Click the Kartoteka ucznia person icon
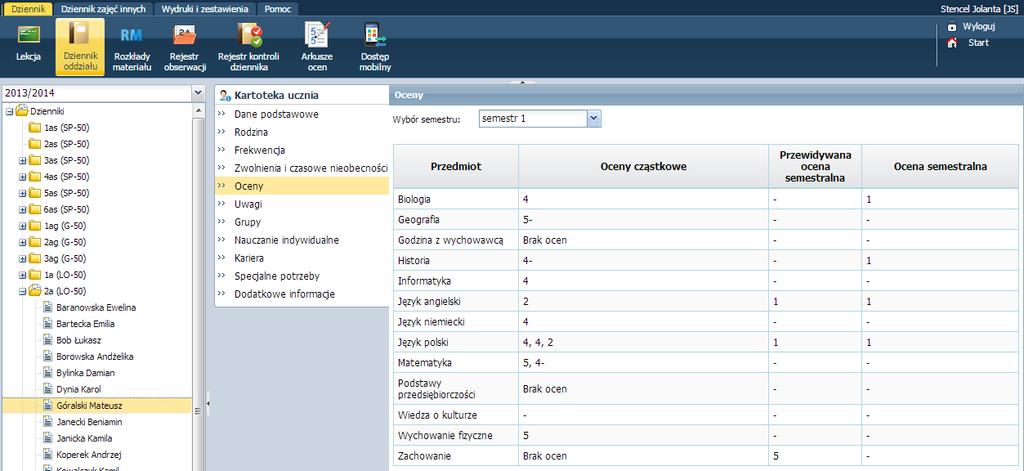 point(225,95)
